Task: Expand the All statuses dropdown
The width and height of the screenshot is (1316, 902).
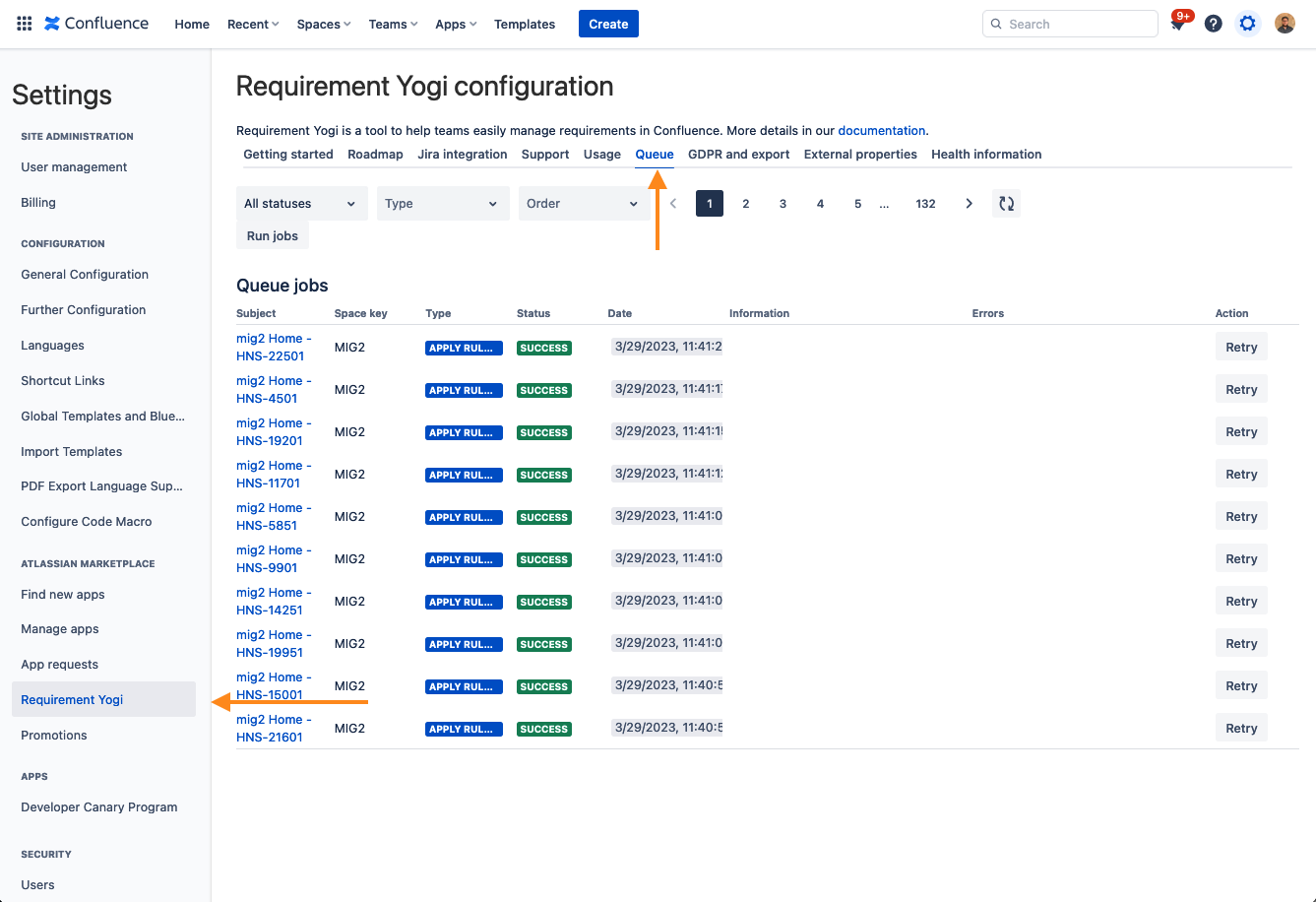Action: [x=301, y=204]
